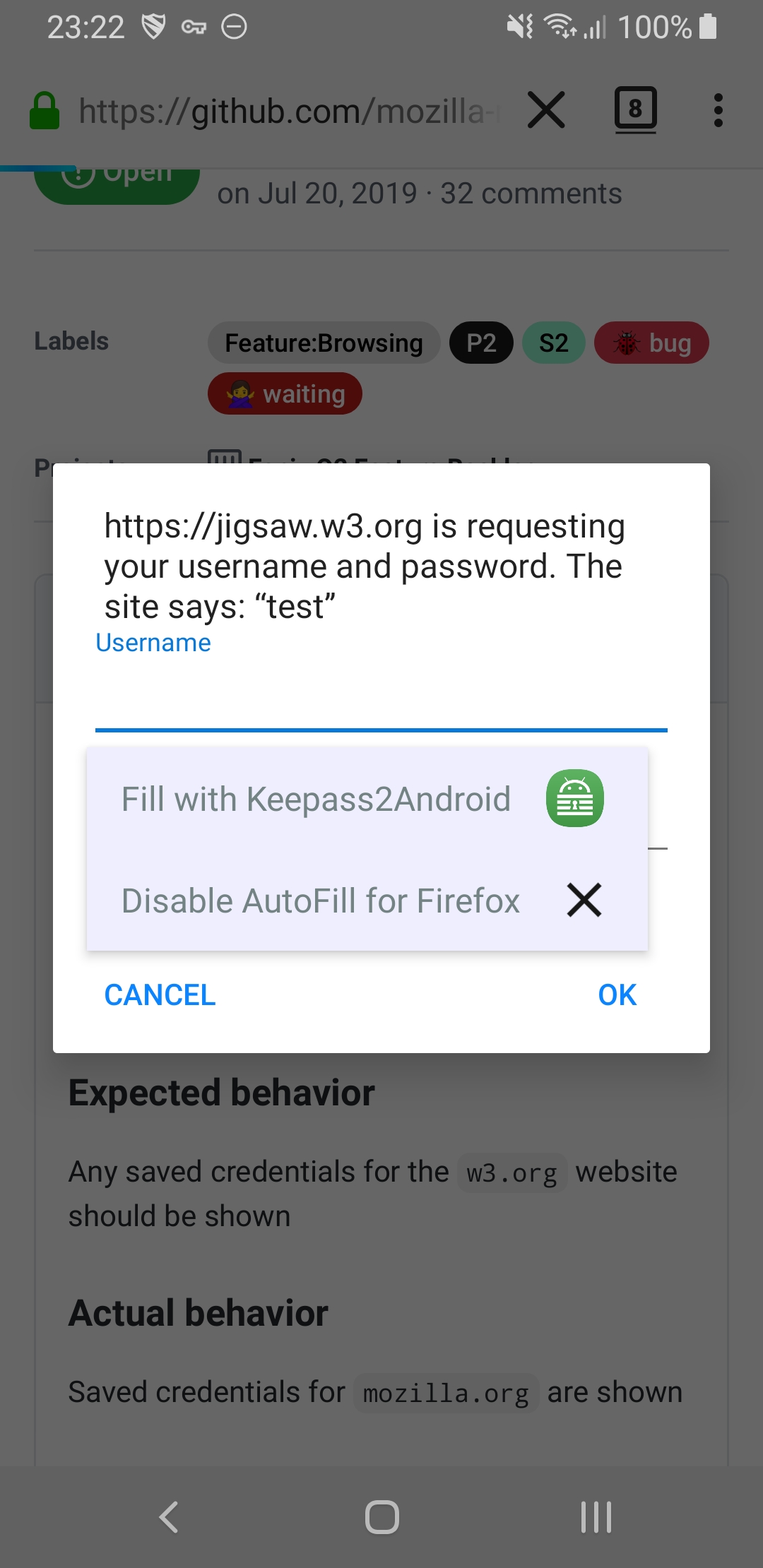Tap the green padlock site security icon
This screenshot has width=763, height=1568.
(45, 111)
